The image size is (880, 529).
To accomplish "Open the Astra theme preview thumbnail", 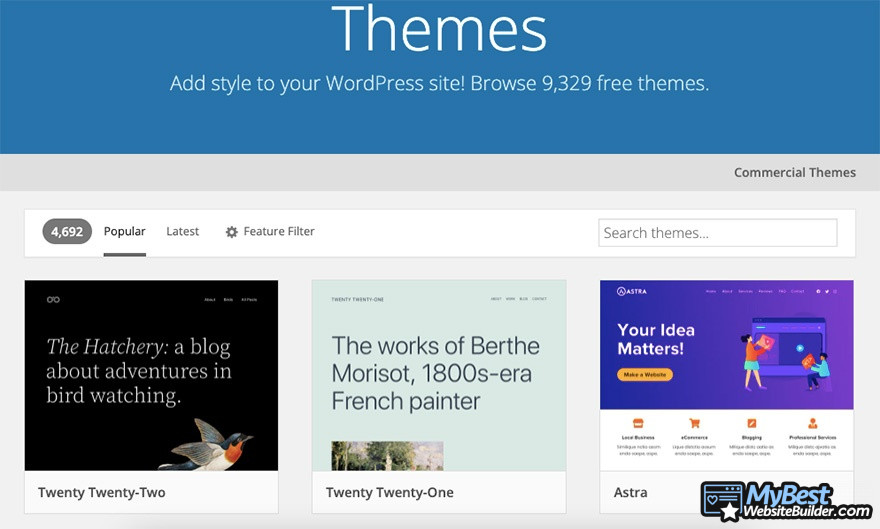I will [727, 375].
